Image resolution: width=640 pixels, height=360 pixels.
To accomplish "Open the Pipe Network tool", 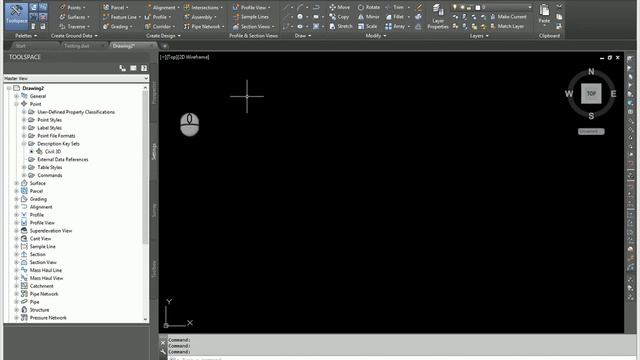I will [204, 27].
